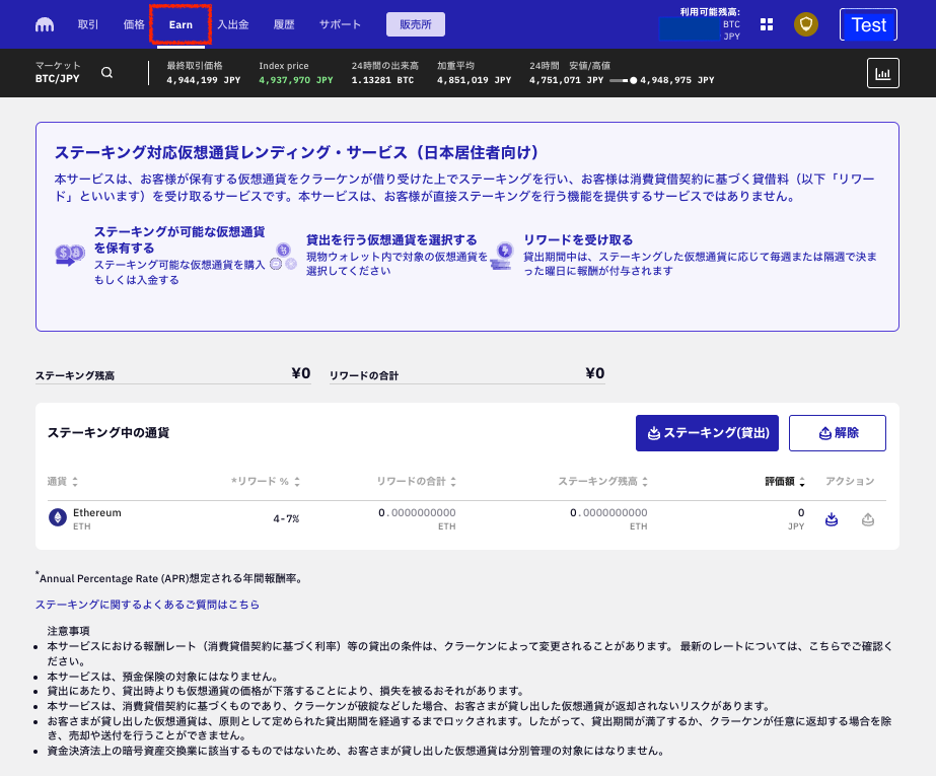Sort table by 評価額 column
Image resolution: width=936 pixels, height=776 pixels.
785,481
